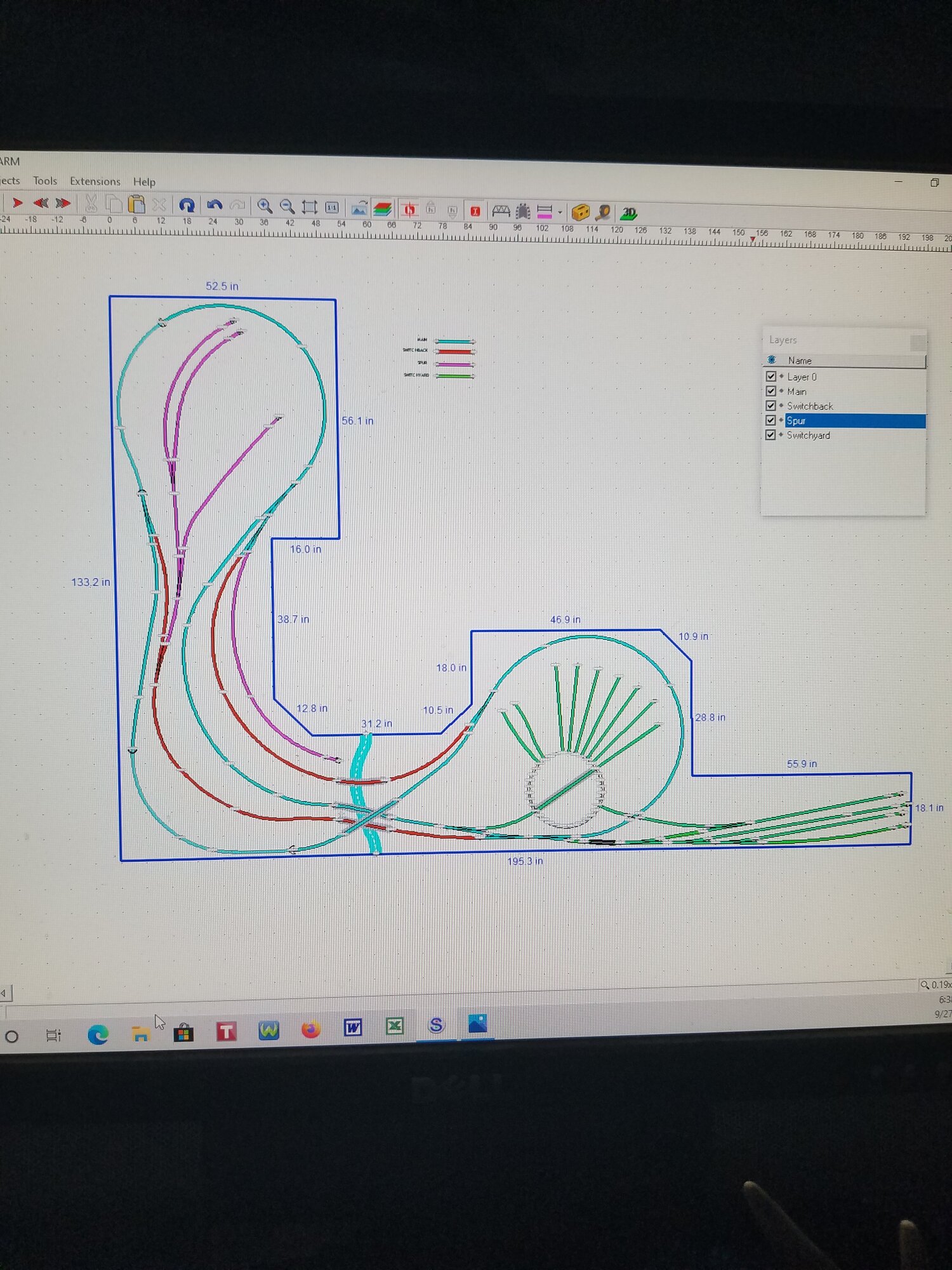The height and width of the screenshot is (1270, 952).
Task: Click the tunnel portal icon
Action: click(523, 211)
